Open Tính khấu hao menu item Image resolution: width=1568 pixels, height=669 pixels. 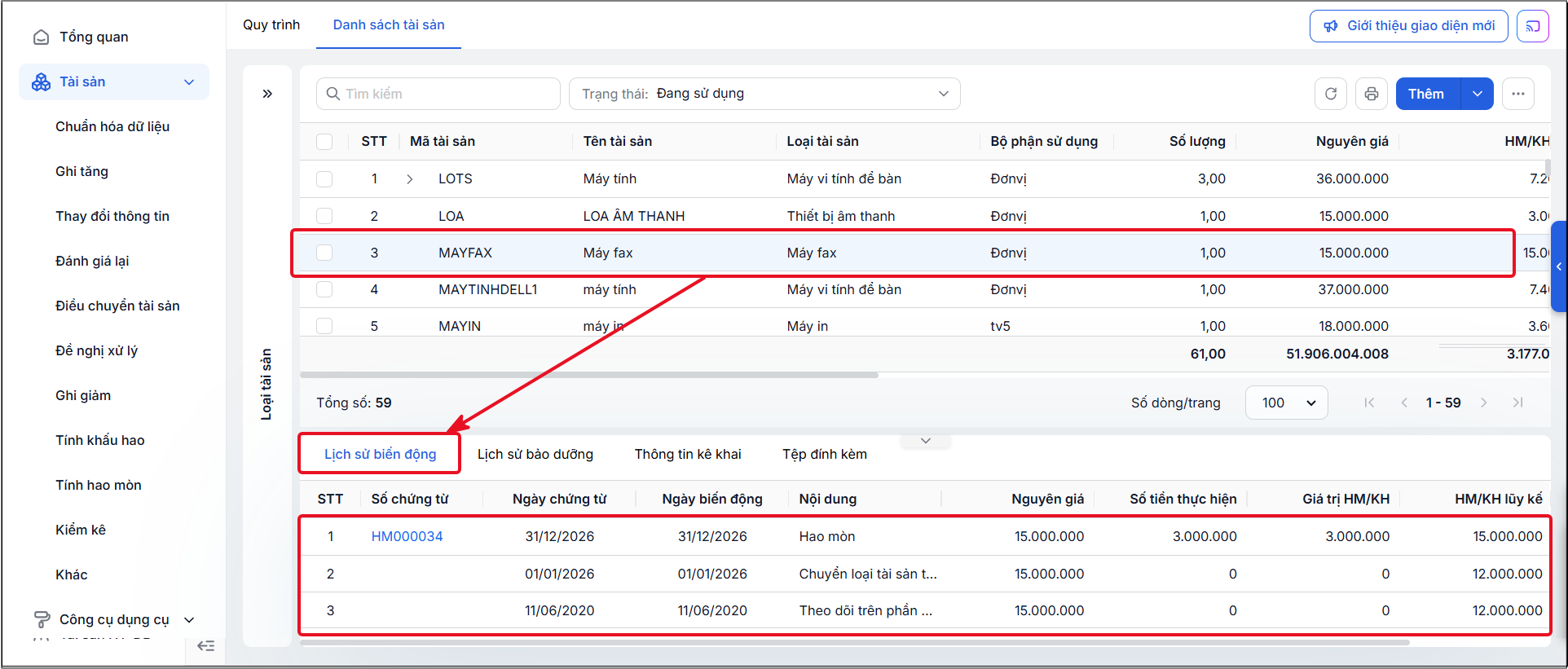click(x=99, y=441)
